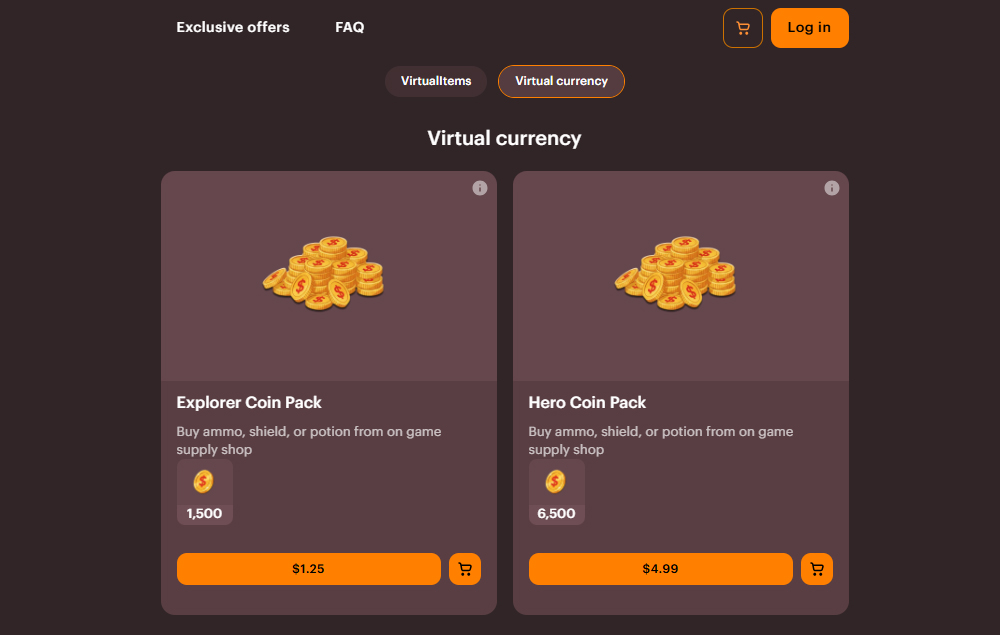Open the shopping cart in the header

(x=742, y=28)
